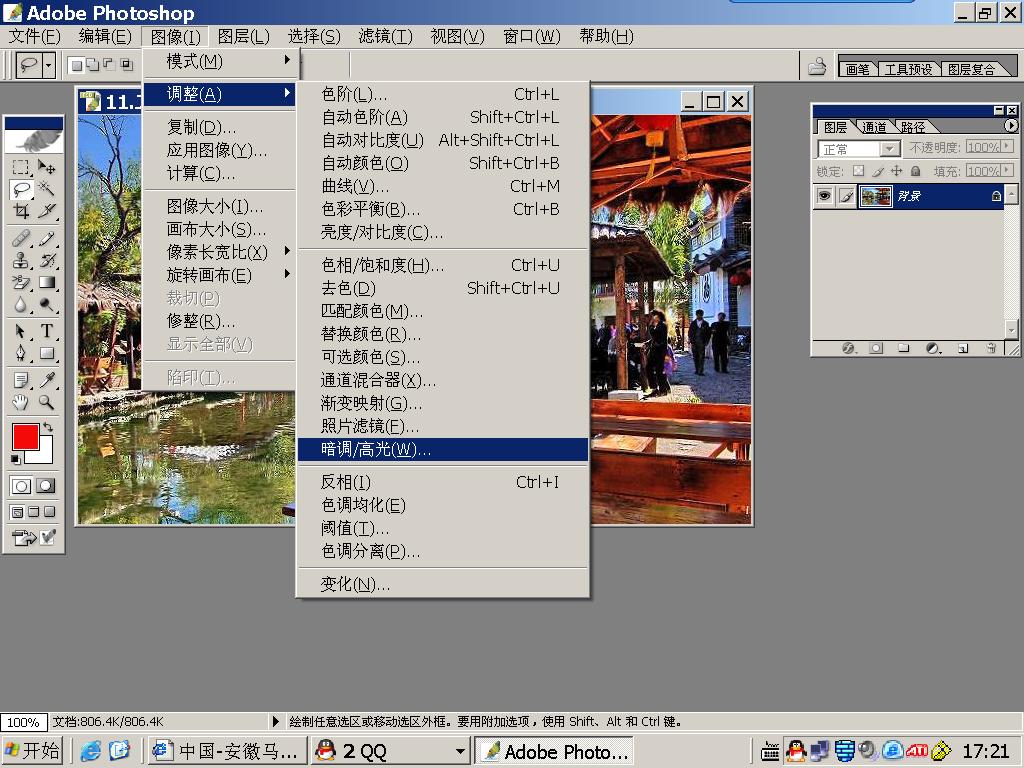Viewport: 1024px width, 768px height.
Task: Select the 'Add to selection' mode option
Action: 91,65
